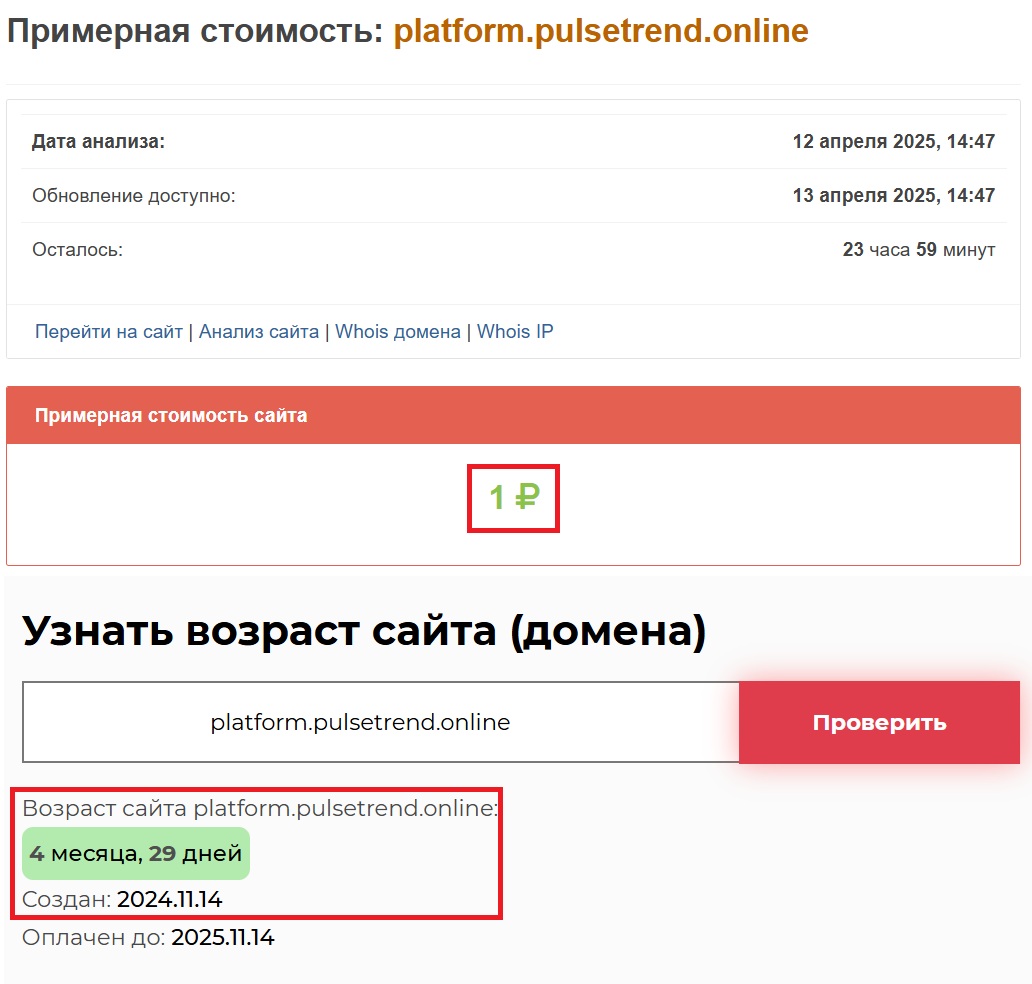Open the Перейти на сайт link
Screen dimensions: 1032x984
pyautogui.click(x=109, y=332)
